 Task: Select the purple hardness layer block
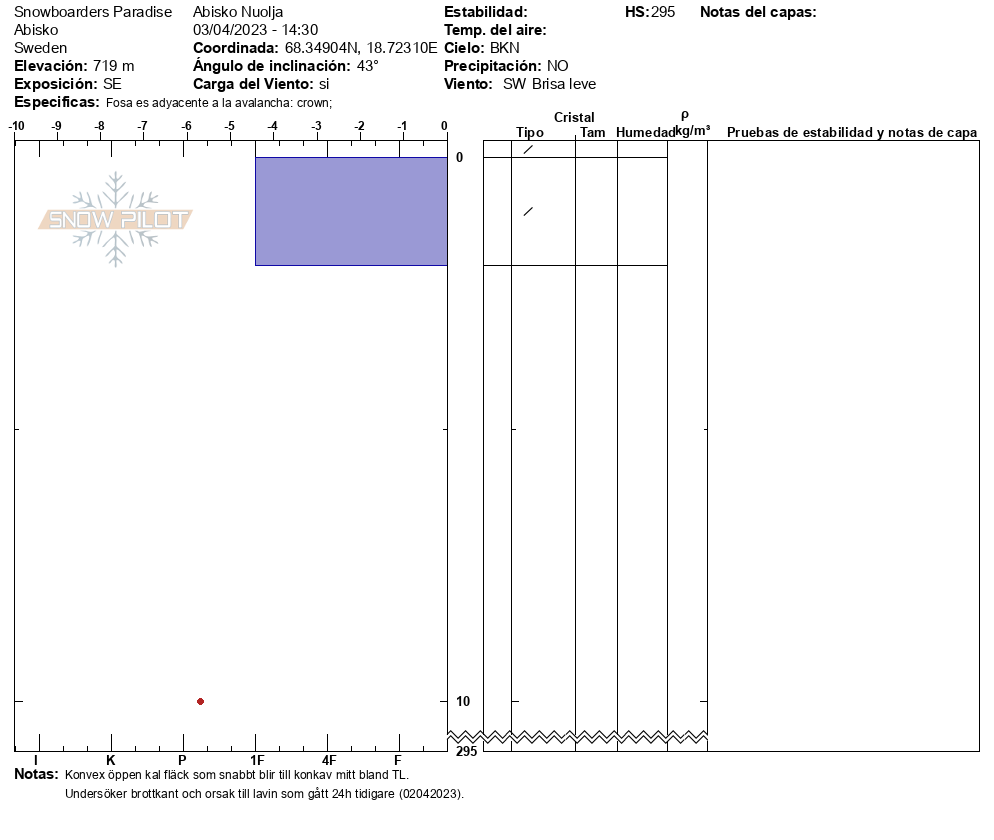[350, 211]
